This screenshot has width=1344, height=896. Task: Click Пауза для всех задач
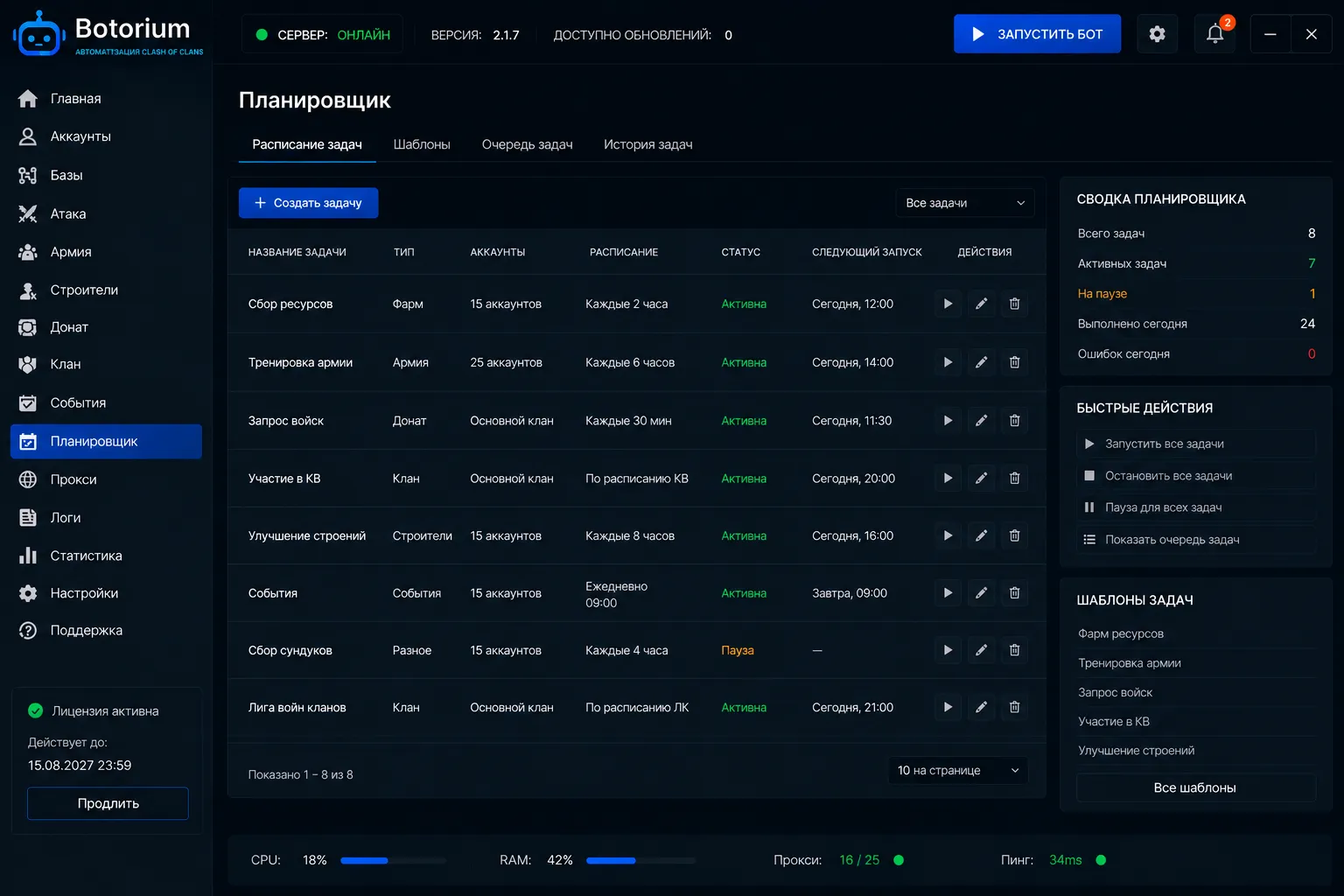tap(1195, 507)
